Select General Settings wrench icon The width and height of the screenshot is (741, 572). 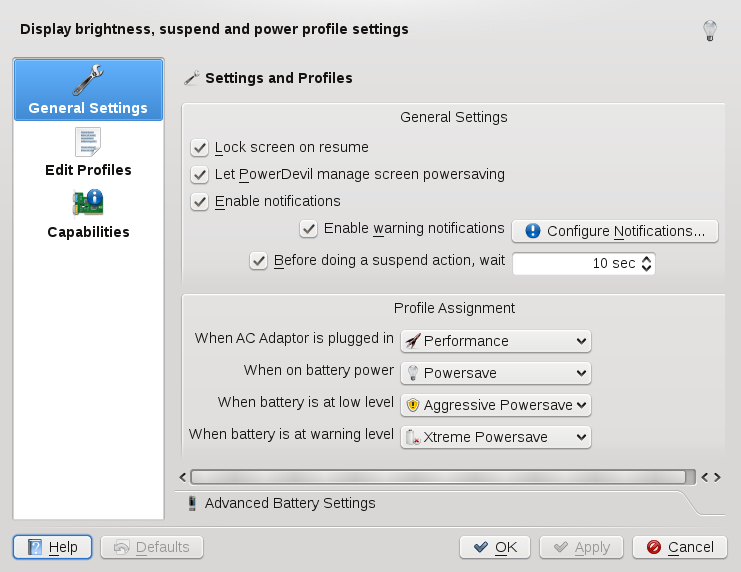(88, 80)
